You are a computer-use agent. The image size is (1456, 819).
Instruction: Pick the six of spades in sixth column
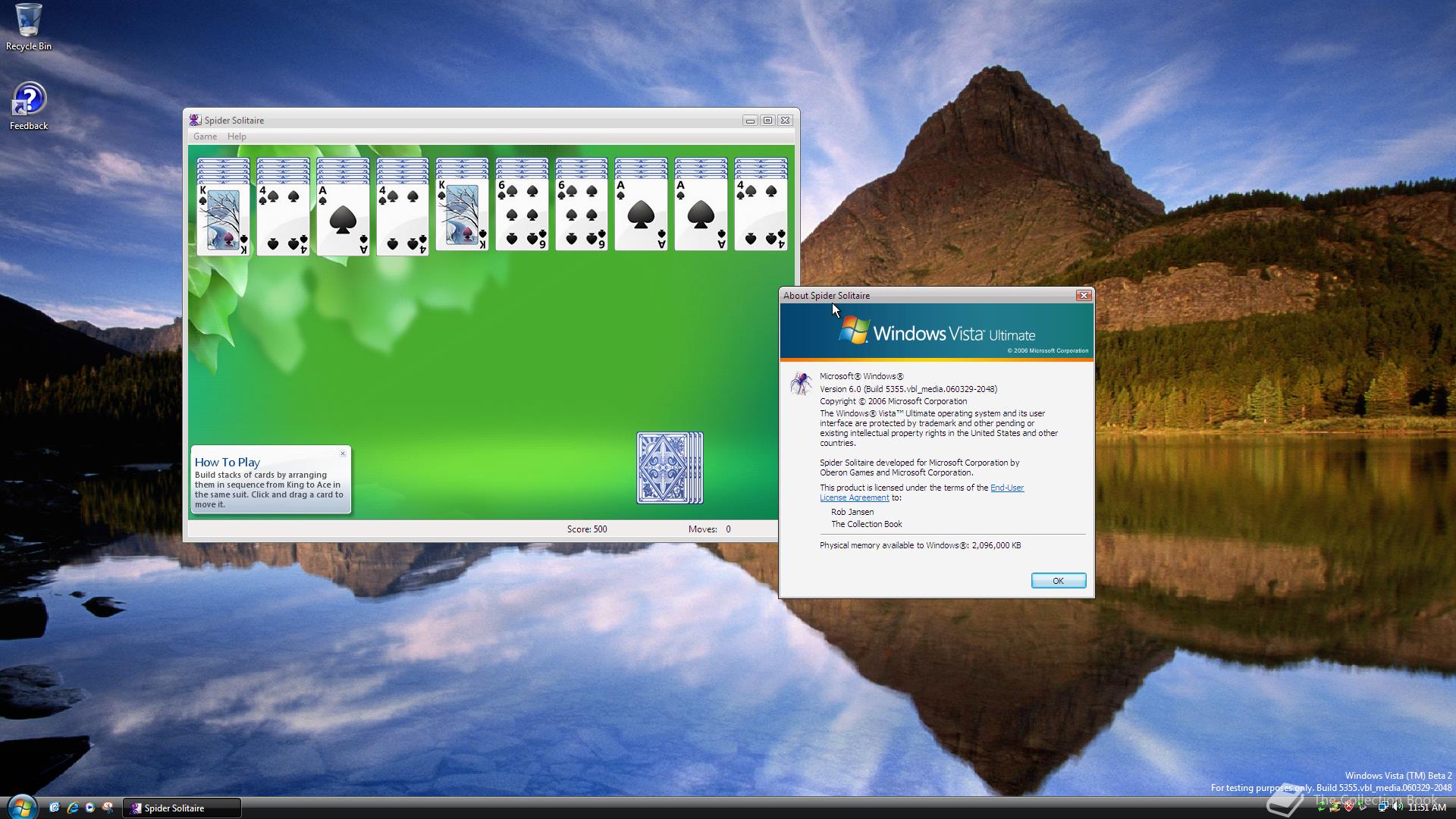tap(522, 216)
